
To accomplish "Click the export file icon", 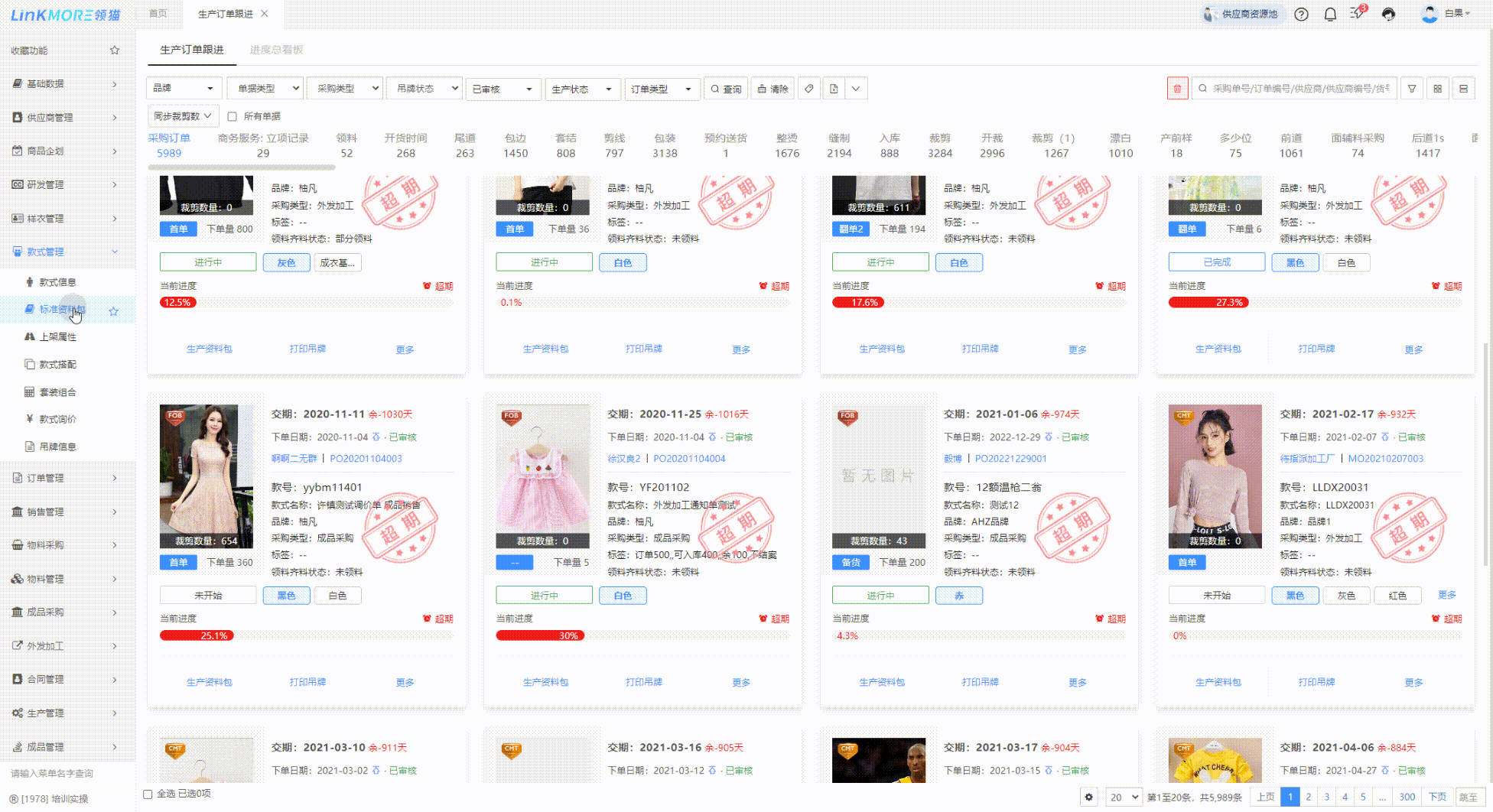I will (834, 89).
